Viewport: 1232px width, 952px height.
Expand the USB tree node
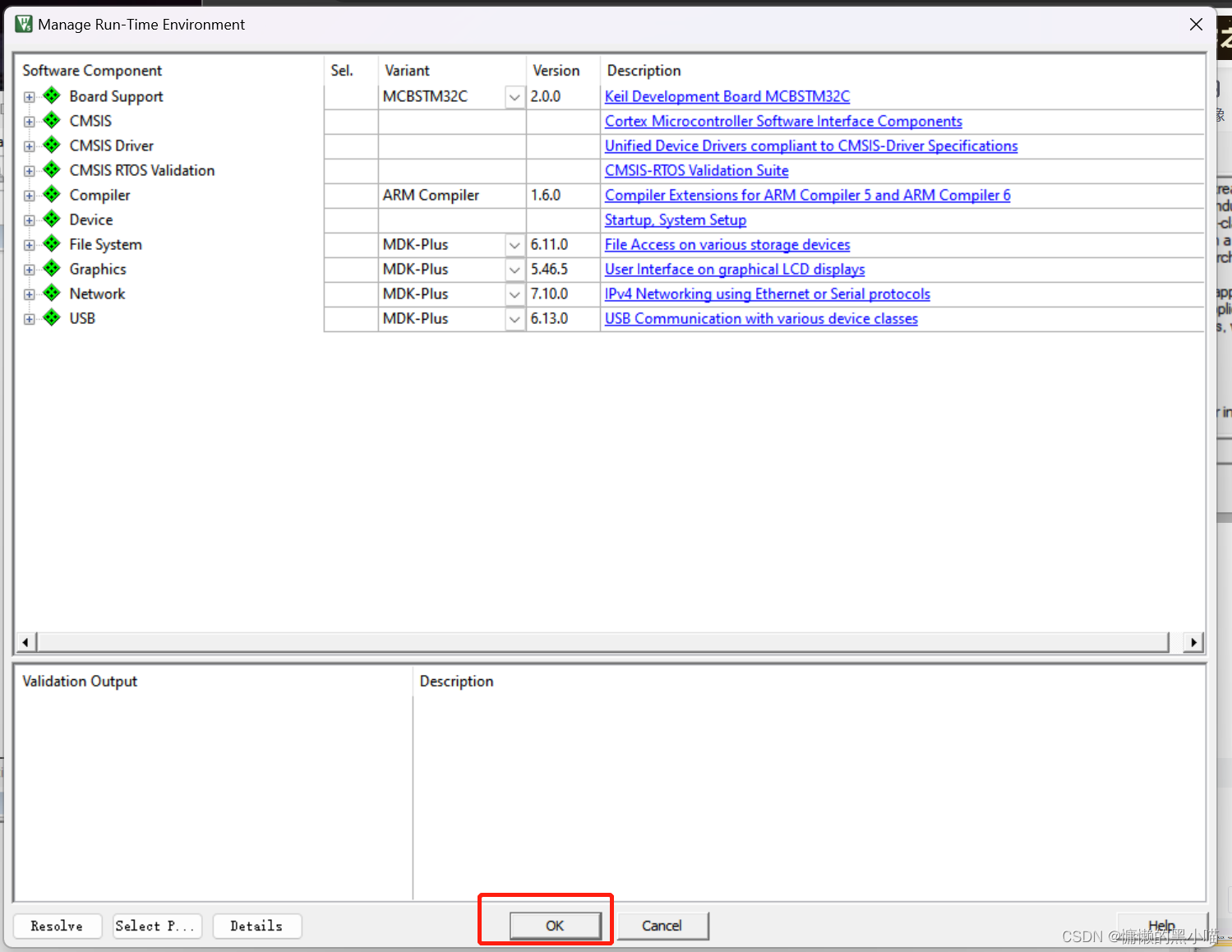30,319
